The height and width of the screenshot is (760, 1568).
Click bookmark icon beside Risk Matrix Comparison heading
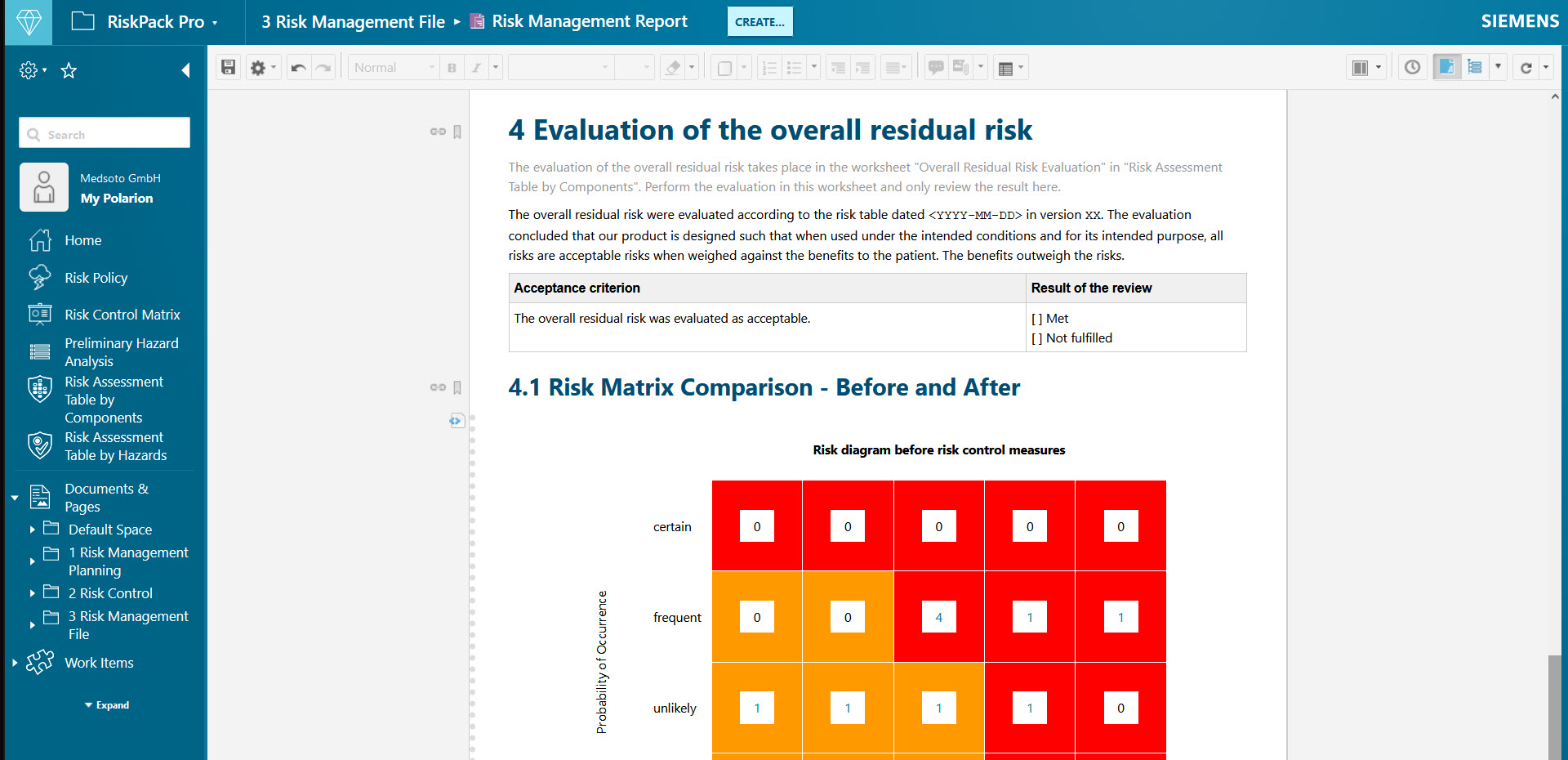click(457, 387)
